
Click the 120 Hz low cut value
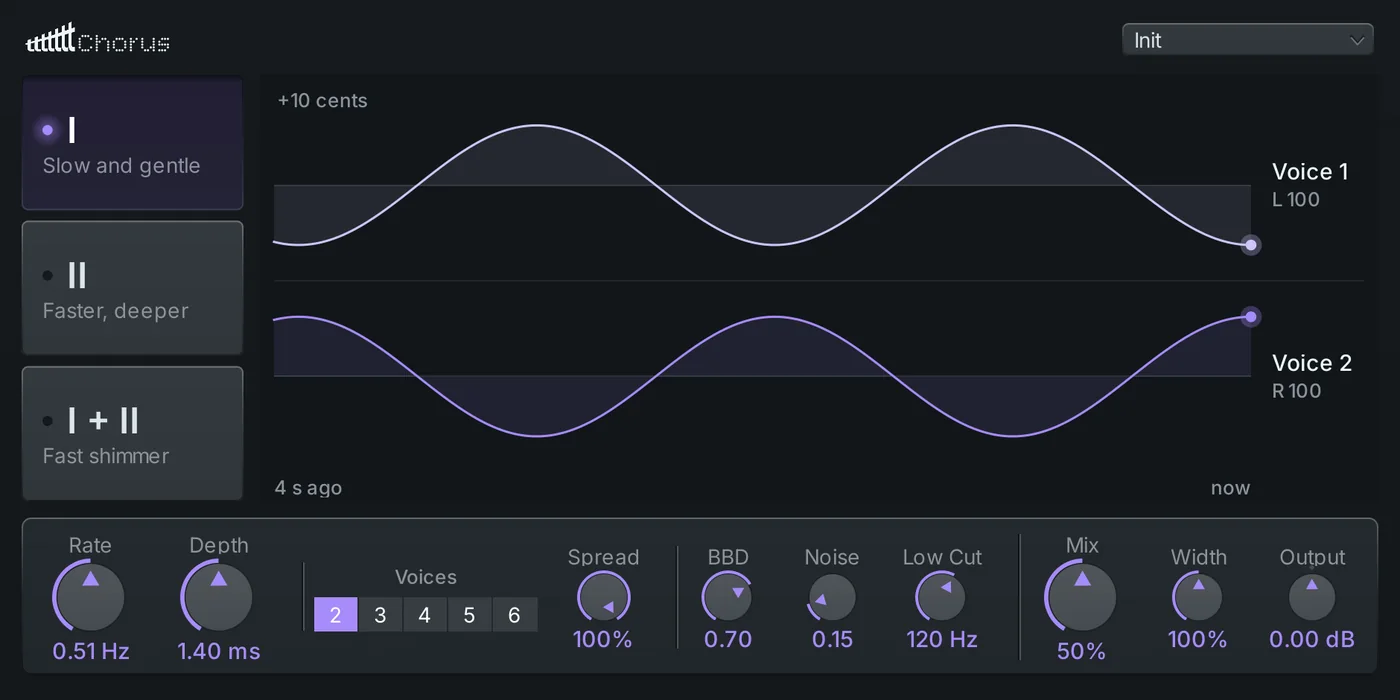pyautogui.click(x=942, y=639)
